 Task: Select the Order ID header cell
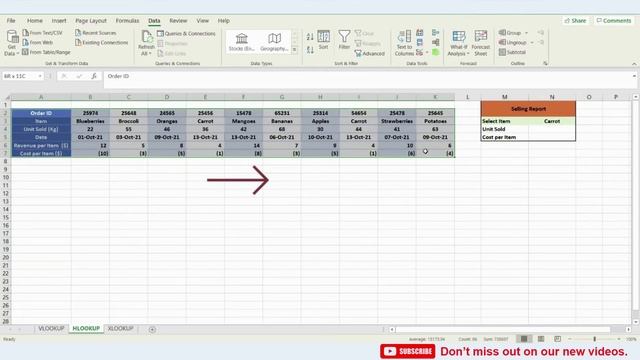coord(41,113)
